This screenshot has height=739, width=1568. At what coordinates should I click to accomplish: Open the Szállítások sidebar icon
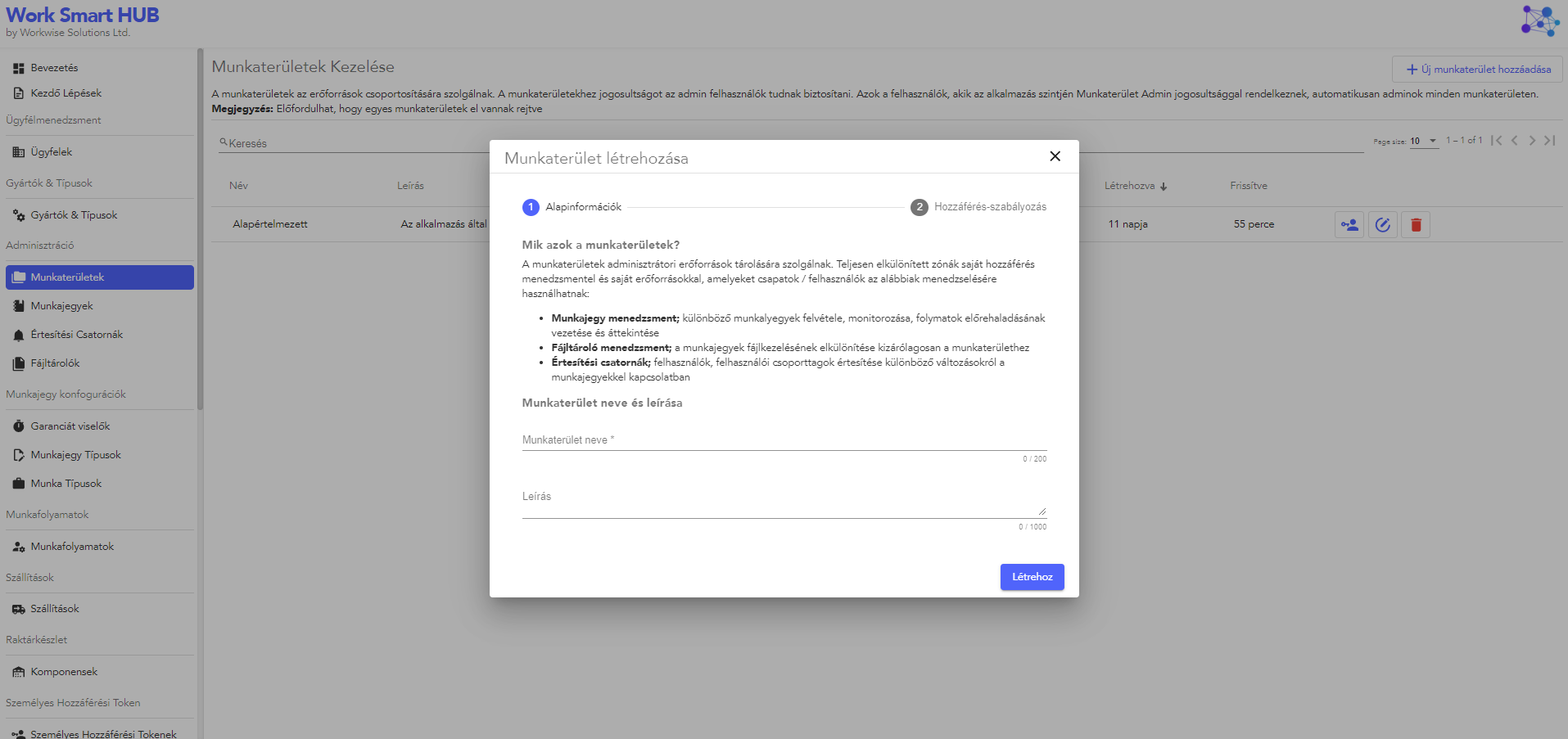tap(18, 608)
